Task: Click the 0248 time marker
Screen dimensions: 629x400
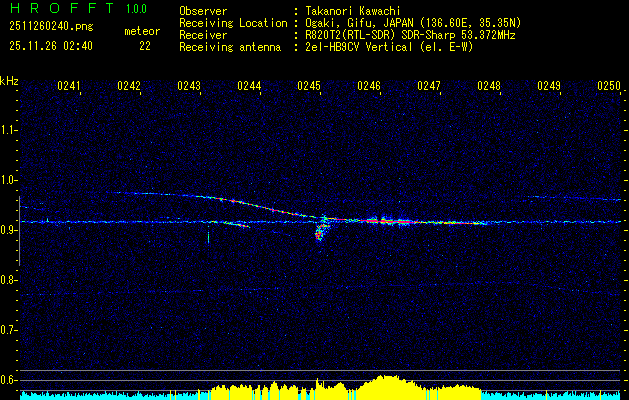Action: [x=489, y=85]
